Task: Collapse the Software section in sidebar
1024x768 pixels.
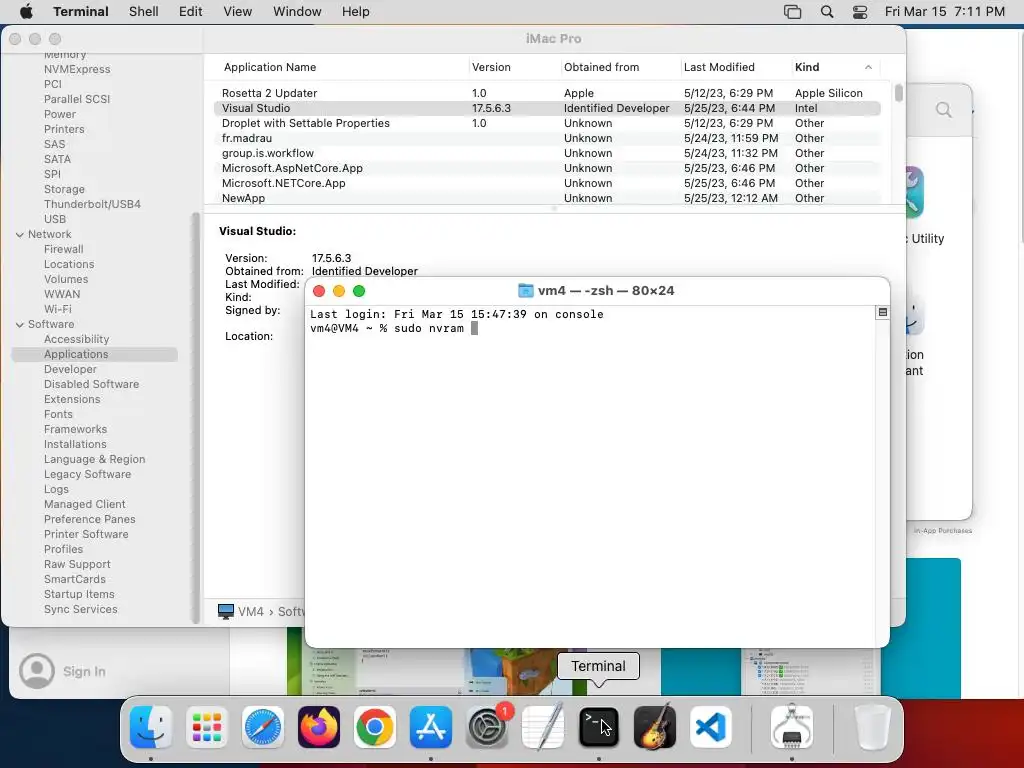Action: pyautogui.click(x=20, y=325)
